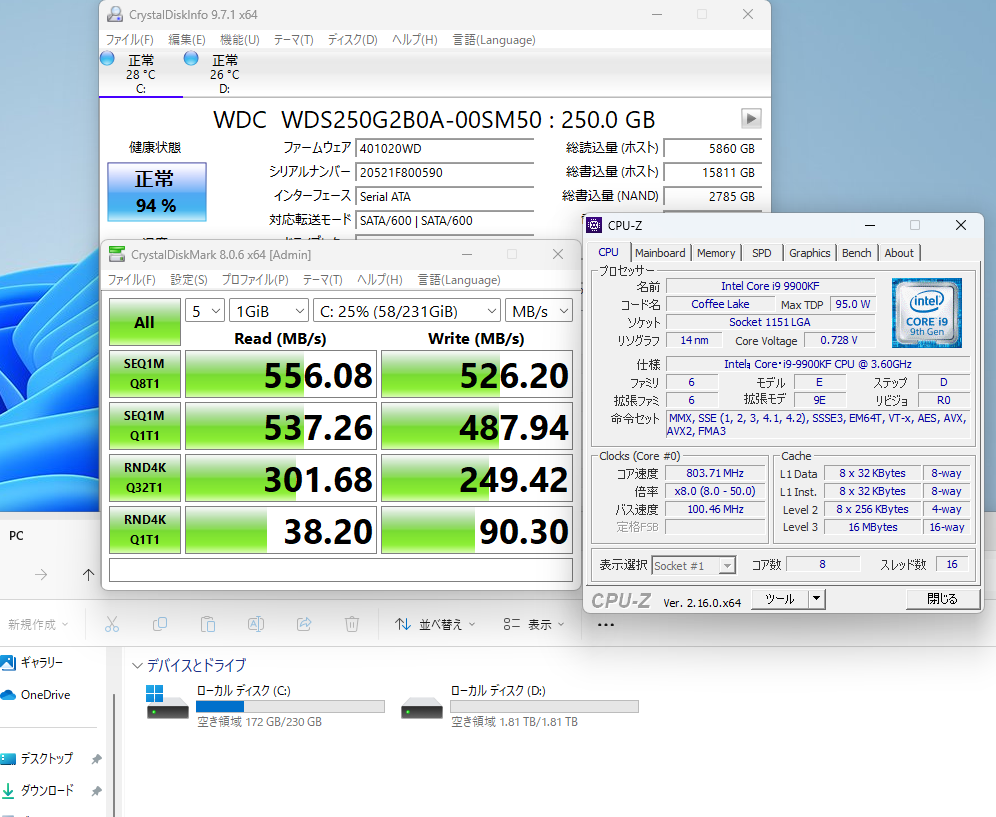Click the Cut scissors icon in Explorer toolbar
The image size is (996, 817).
pyautogui.click(x=112, y=624)
